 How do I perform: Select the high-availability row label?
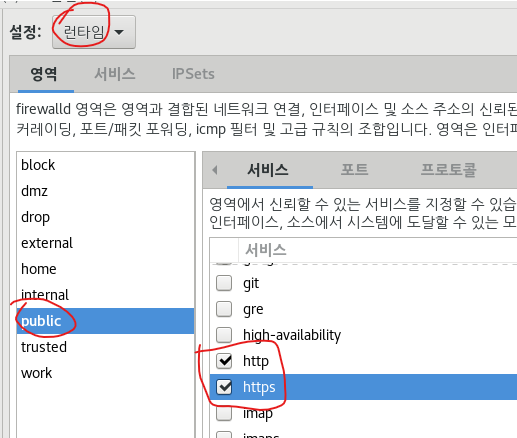pyautogui.click(x=292, y=335)
